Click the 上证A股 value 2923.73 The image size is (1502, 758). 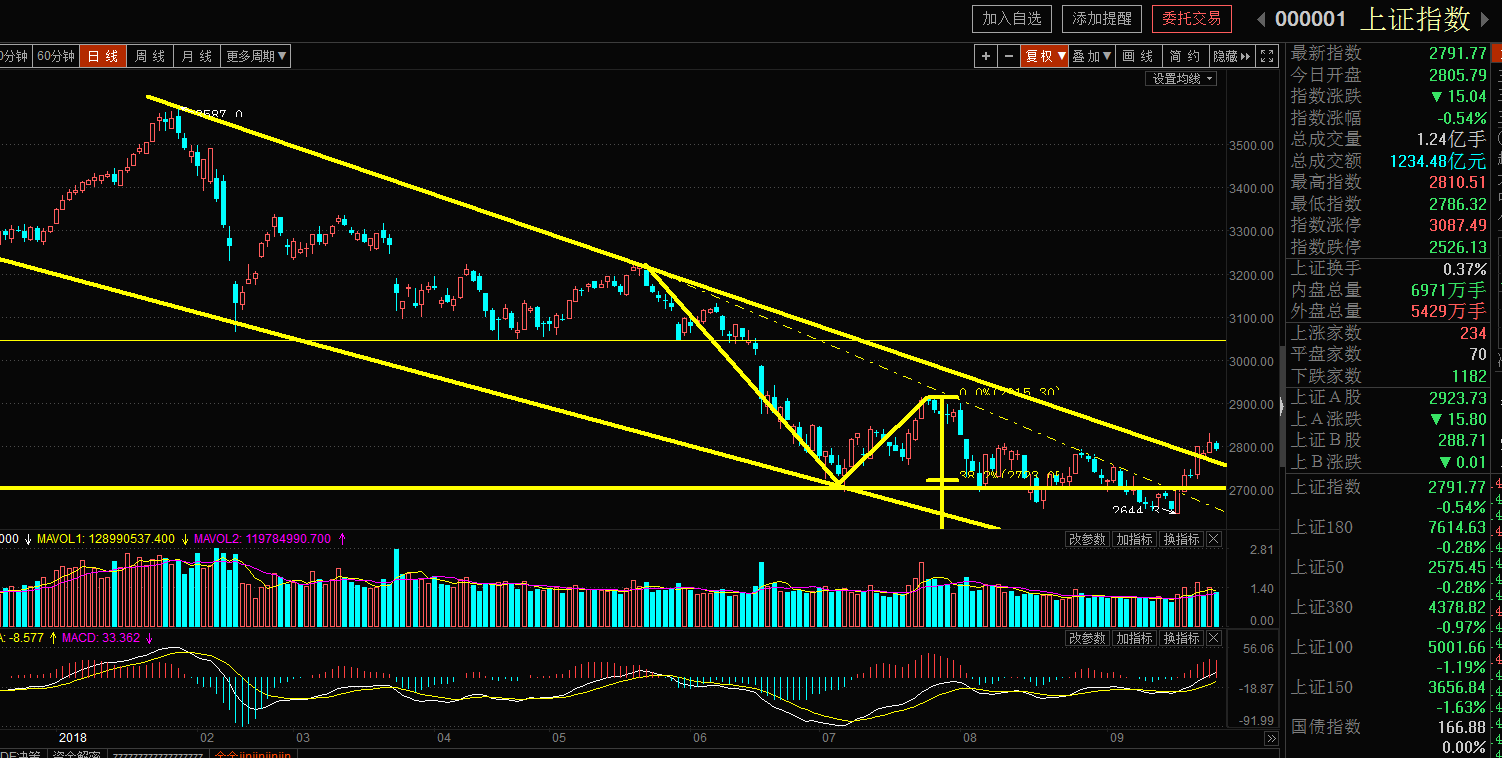1458,397
